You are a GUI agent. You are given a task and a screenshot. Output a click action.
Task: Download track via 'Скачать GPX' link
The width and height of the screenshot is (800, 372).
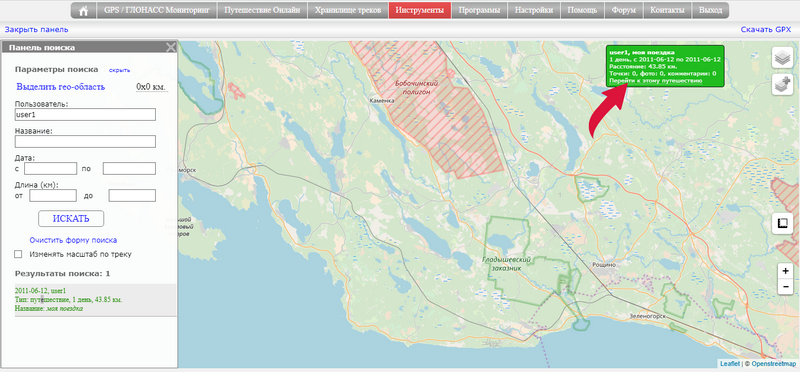tap(766, 30)
